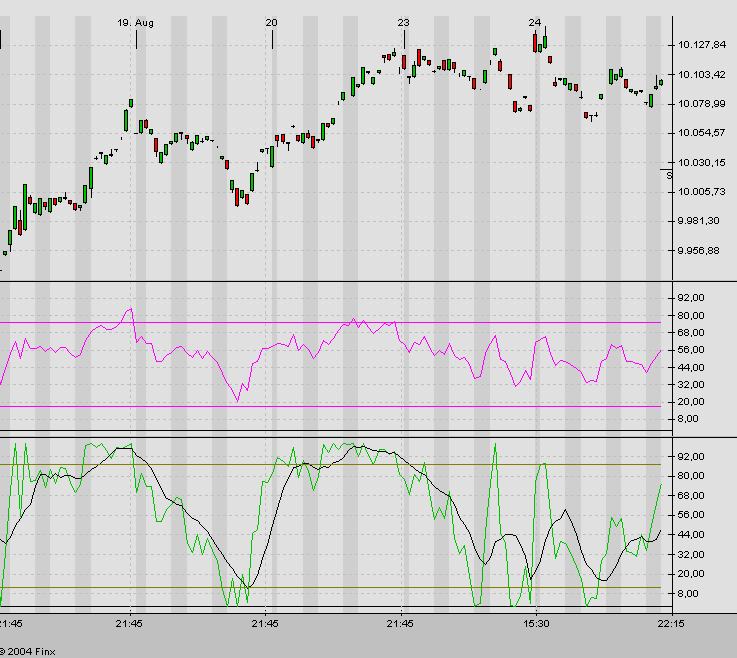The image size is (737, 658).
Task: Click the 10.127,84 price axis label
Action: pos(700,45)
